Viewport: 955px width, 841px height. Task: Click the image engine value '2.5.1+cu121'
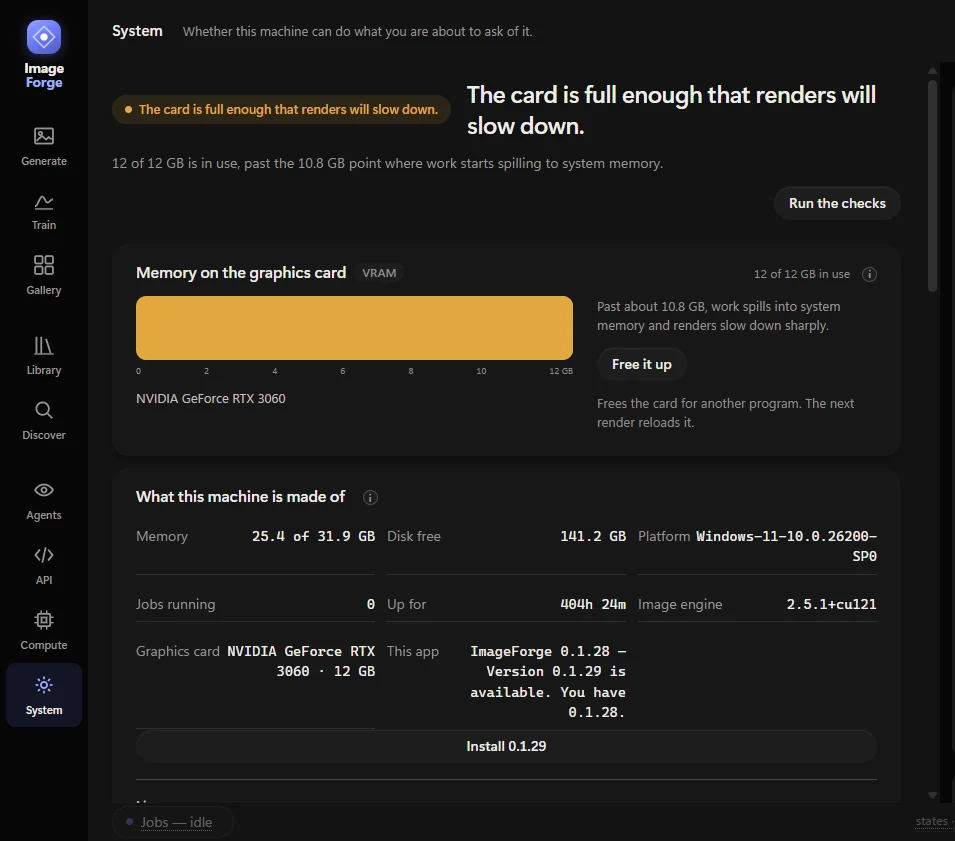[x=831, y=604]
